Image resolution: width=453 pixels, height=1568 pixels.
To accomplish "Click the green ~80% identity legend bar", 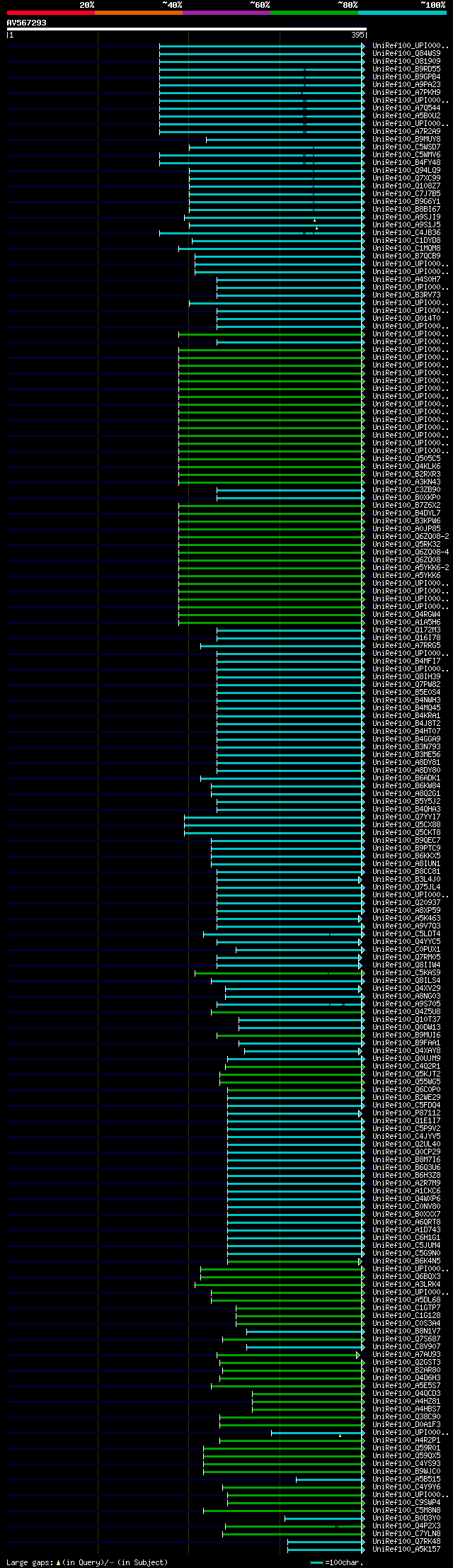I will pyautogui.click(x=314, y=13).
